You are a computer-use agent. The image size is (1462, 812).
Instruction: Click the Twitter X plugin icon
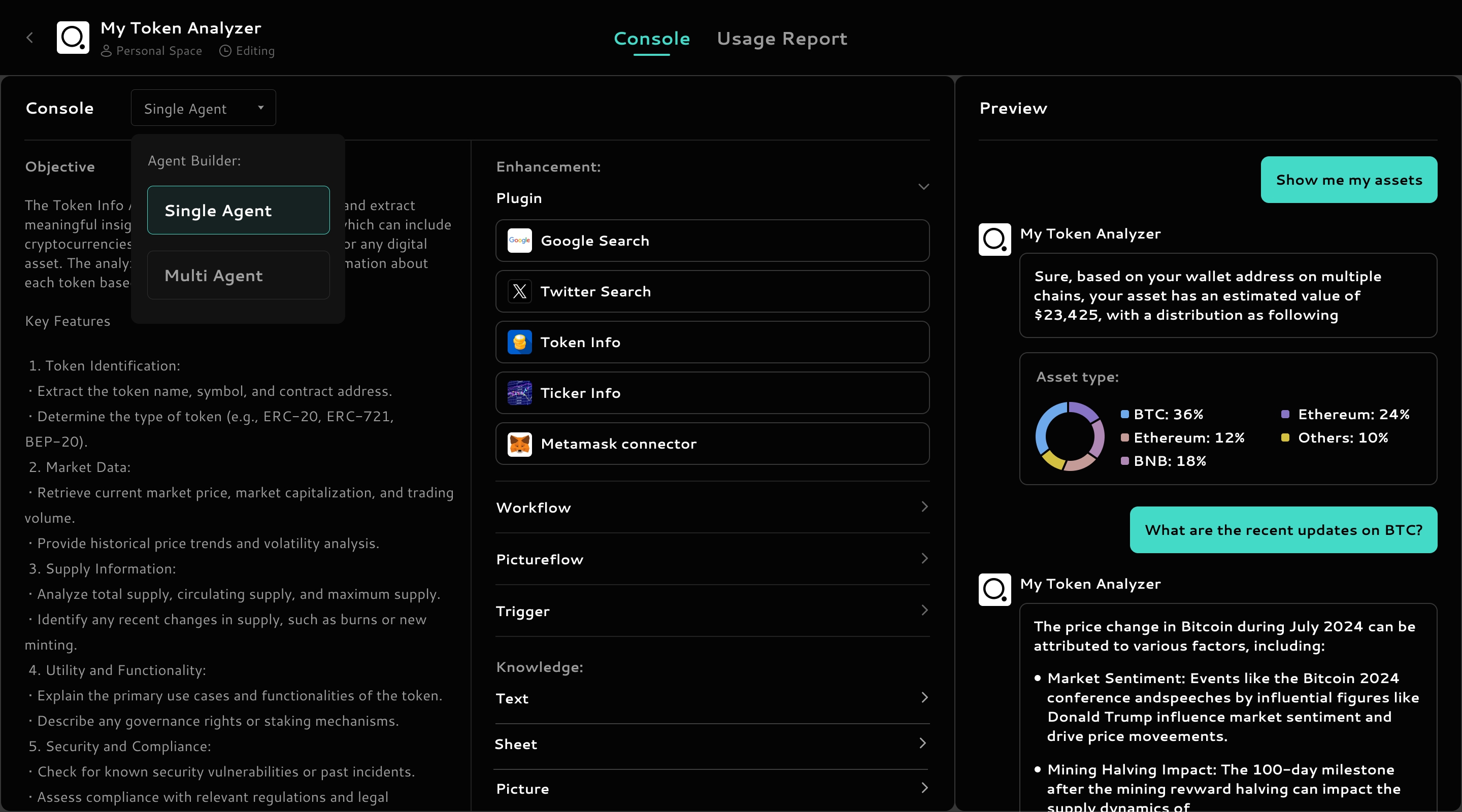pos(519,292)
